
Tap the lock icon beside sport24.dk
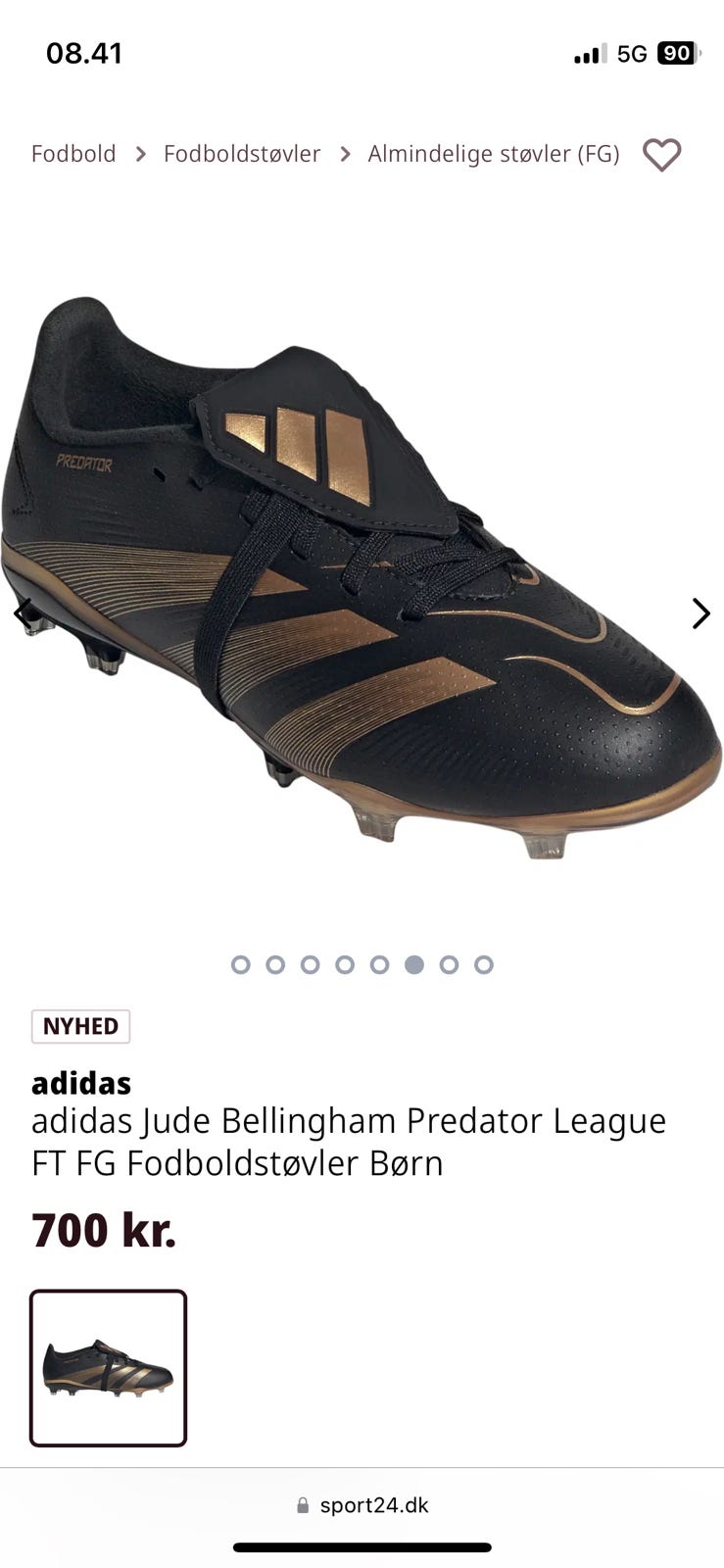click(x=303, y=1506)
